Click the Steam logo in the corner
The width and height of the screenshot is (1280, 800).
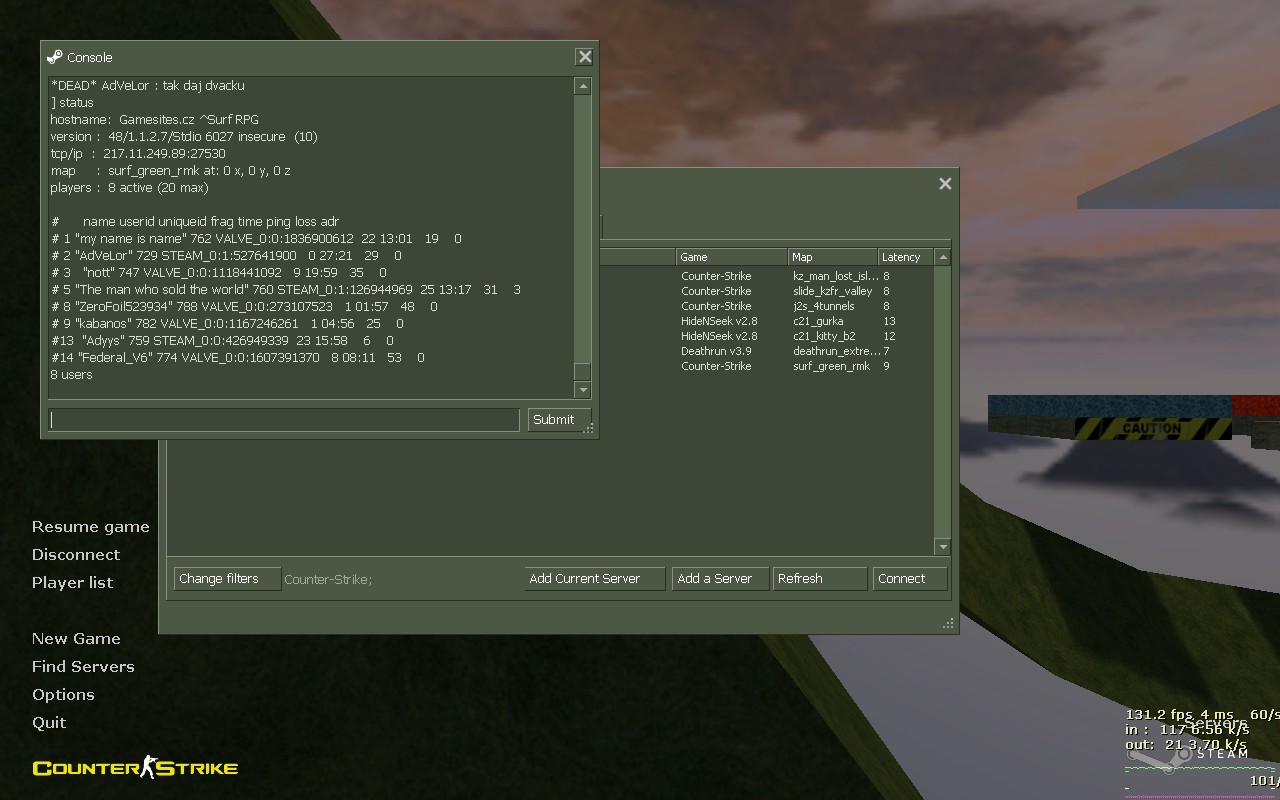click(x=1190, y=754)
